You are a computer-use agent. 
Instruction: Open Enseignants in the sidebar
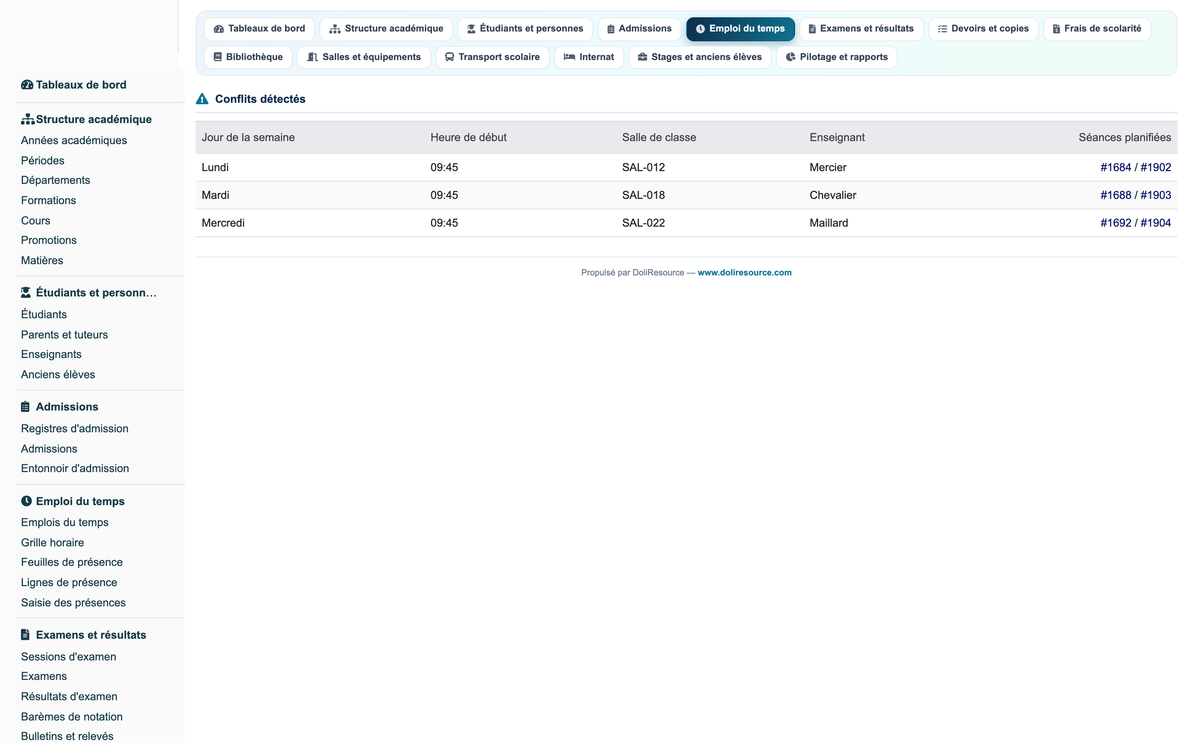click(x=52, y=354)
